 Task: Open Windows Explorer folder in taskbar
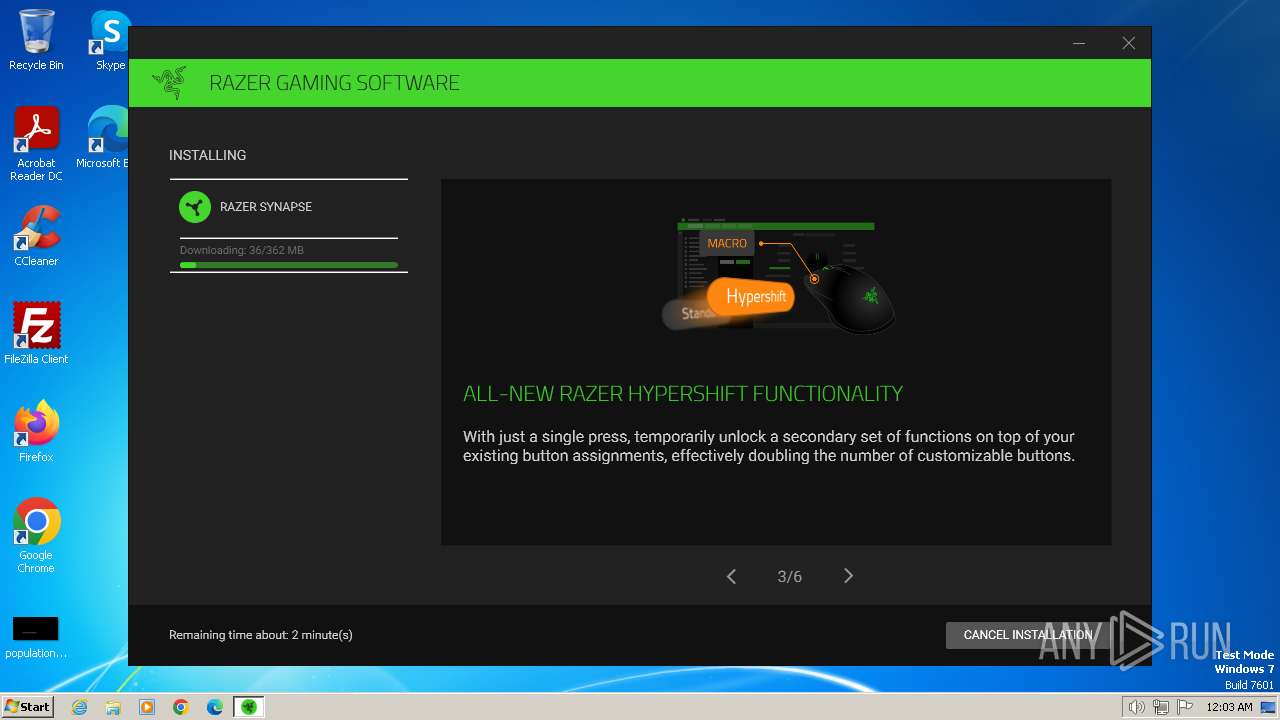coord(113,707)
